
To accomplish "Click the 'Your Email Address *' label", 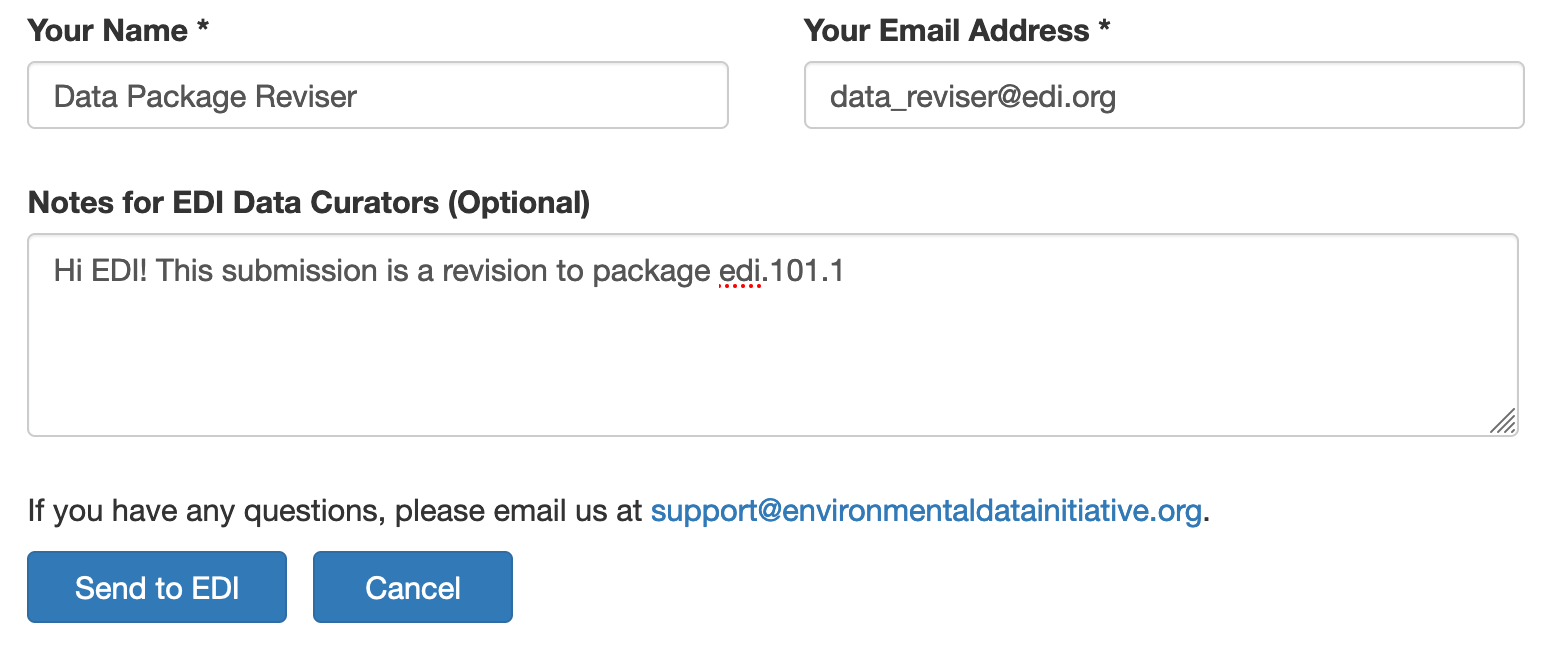I will coord(957,30).
